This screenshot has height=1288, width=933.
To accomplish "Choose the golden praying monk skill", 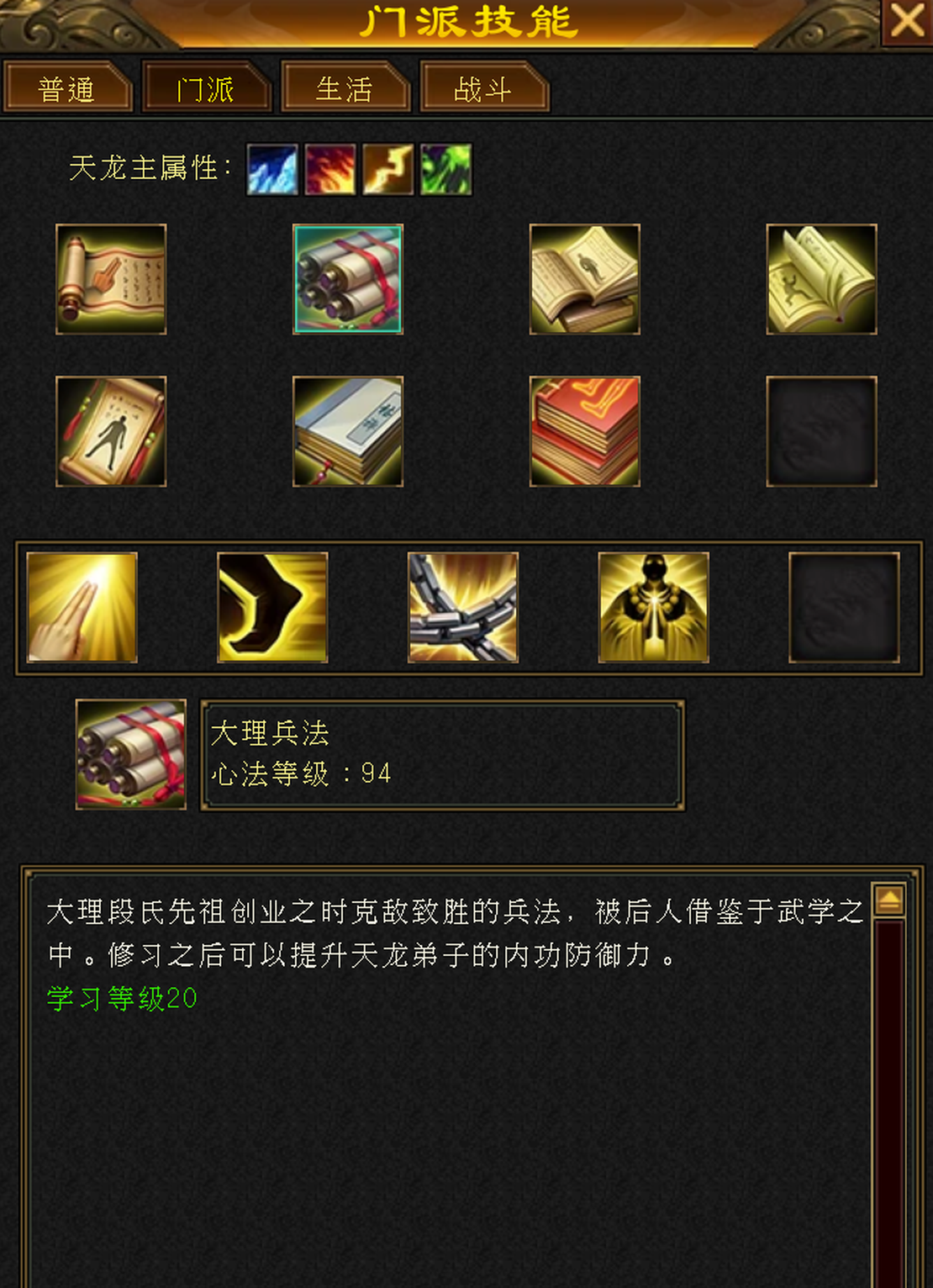I will pyautogui.click(x=654, y=607).
